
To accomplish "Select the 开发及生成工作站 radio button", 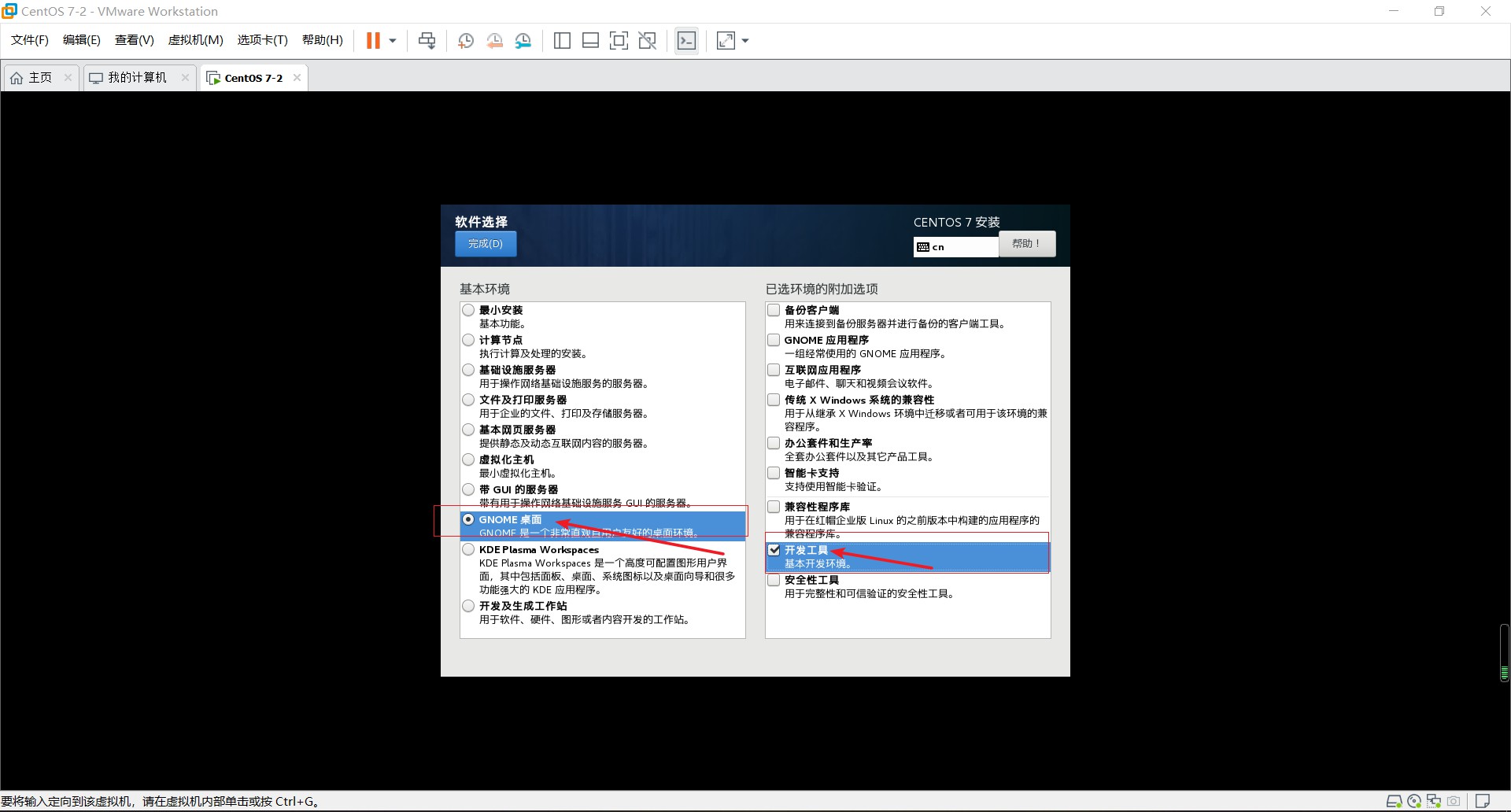I will click(468, 606).
